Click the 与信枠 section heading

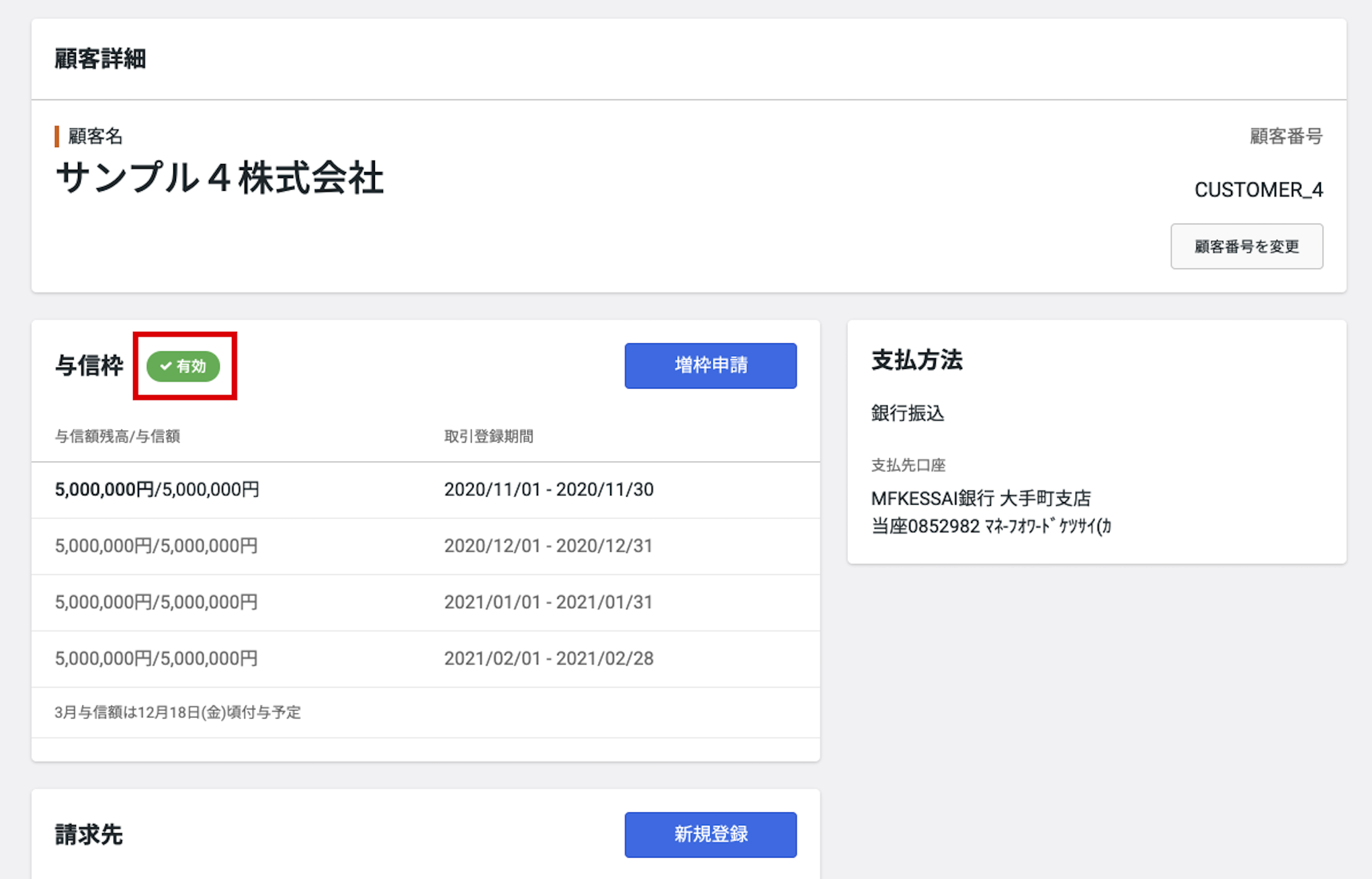tap(89, 366)
